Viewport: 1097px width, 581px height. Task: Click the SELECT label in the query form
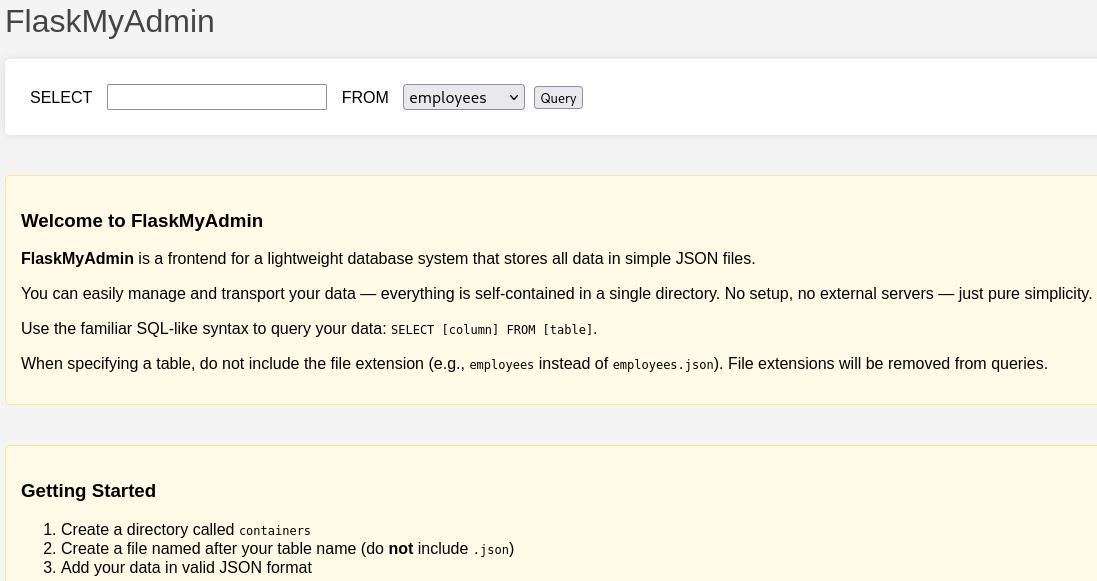(61, 97)
